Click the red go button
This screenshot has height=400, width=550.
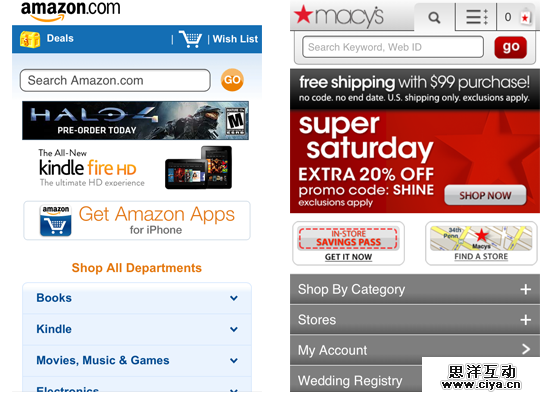pos(511,47)
